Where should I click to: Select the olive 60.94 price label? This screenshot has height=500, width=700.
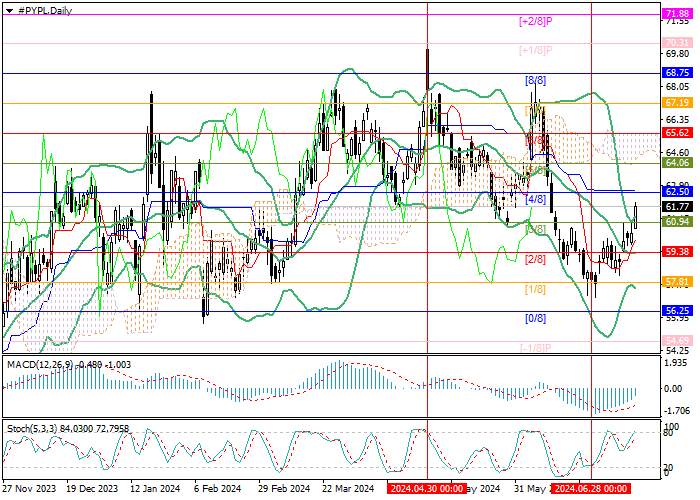click(x=677, y=222)
